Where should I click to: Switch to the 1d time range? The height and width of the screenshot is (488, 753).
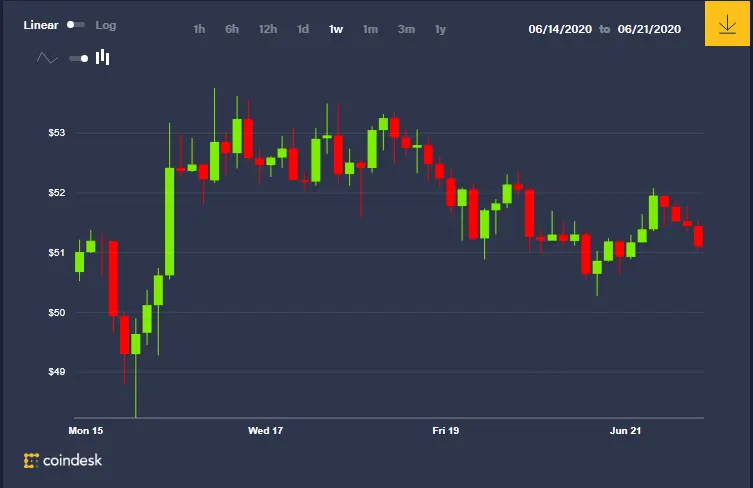pos(303,29)
